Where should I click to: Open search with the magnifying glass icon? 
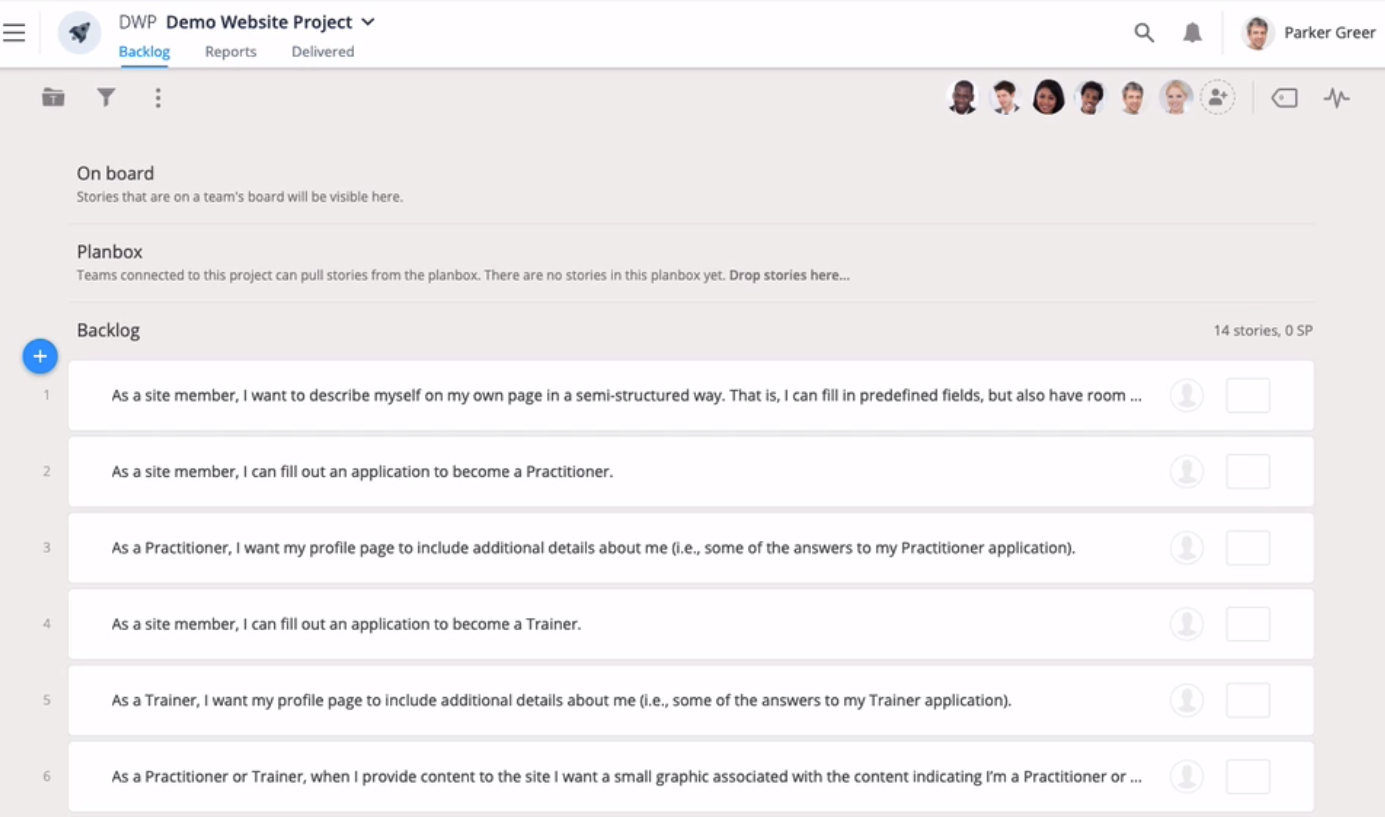[1143, 31]
